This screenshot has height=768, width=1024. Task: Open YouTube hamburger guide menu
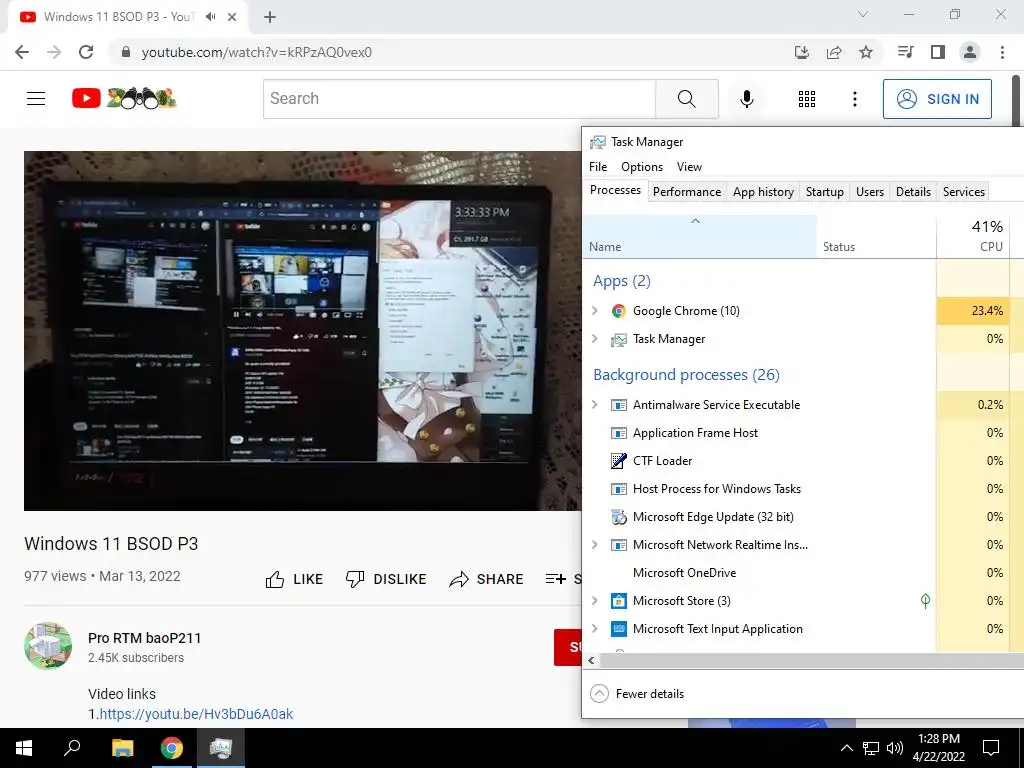[x=36, y=99]
